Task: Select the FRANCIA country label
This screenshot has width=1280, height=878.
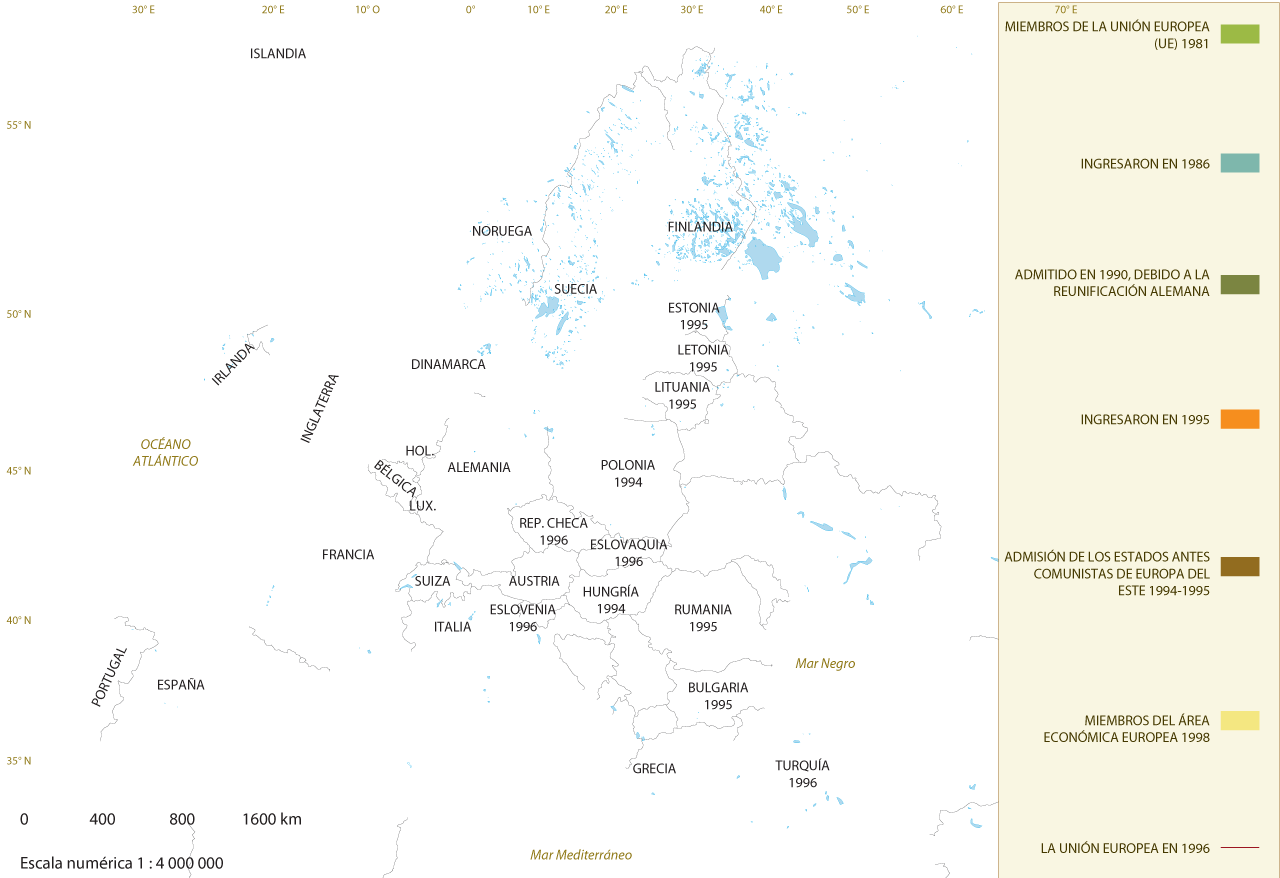Action: point(348,554)
